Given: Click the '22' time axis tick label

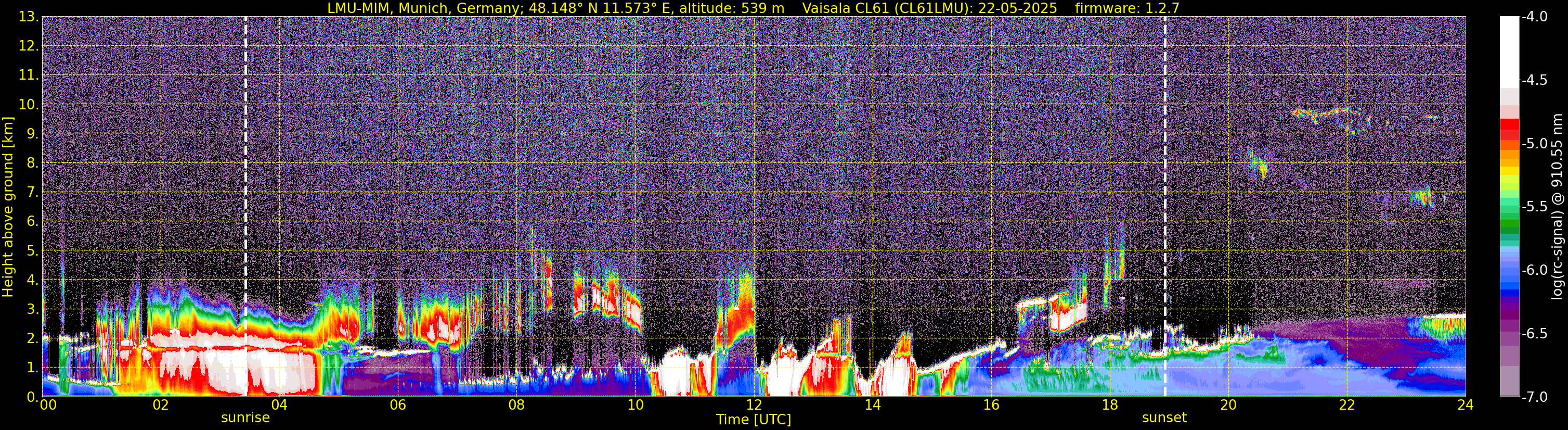Looking at the screenshot, I should click(x=1347, y=405).
